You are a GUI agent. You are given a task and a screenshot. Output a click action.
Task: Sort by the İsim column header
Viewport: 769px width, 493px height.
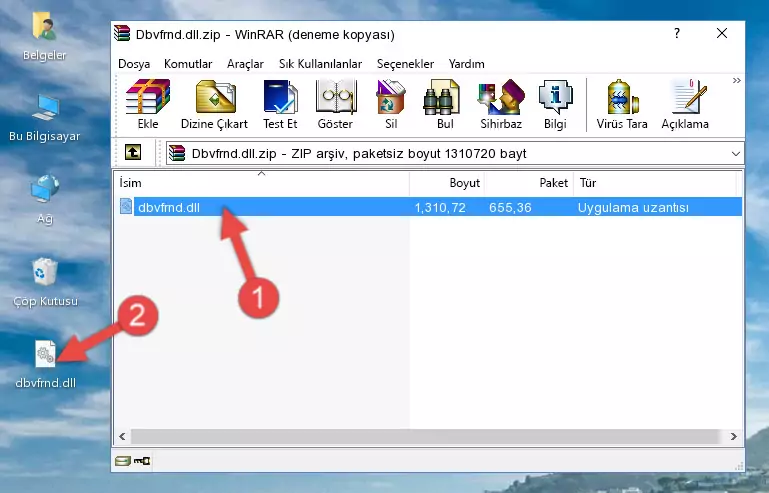[262, 183]
